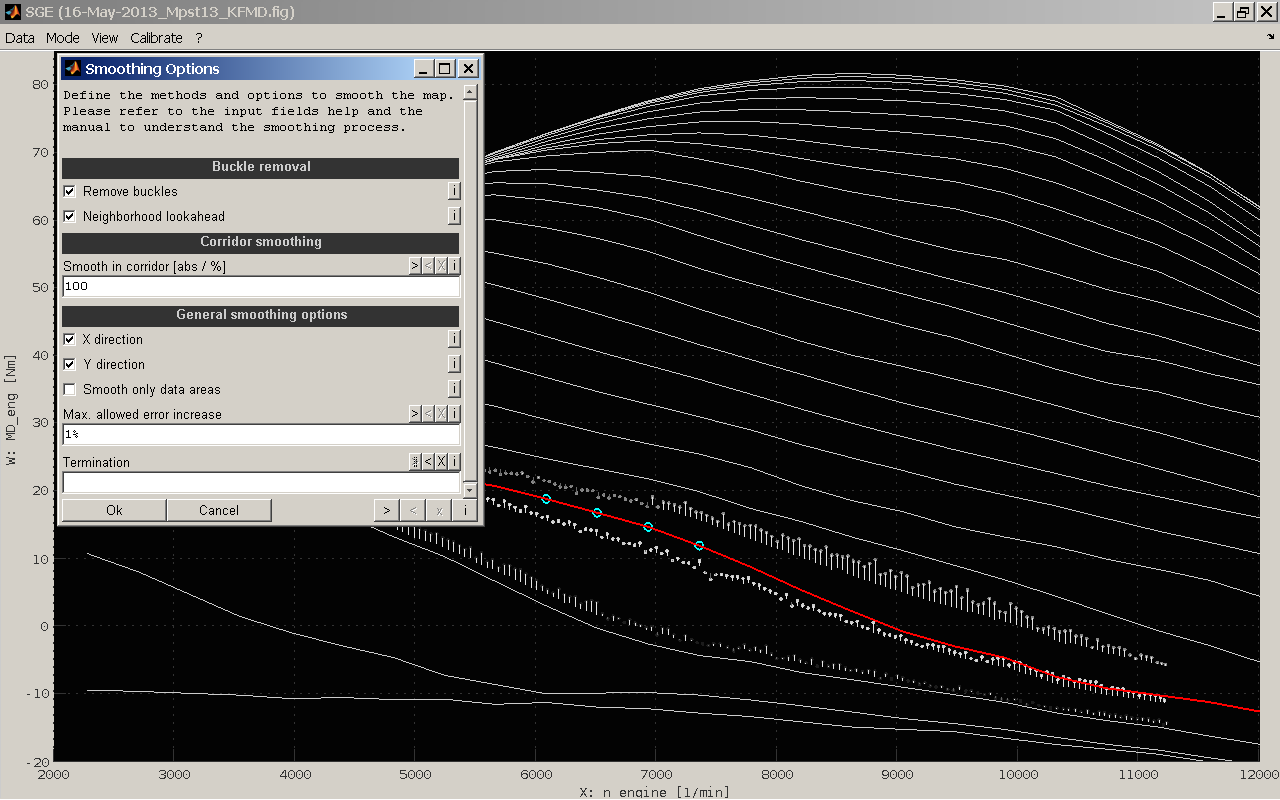View info for Smooth only data areas

[454, 389]
